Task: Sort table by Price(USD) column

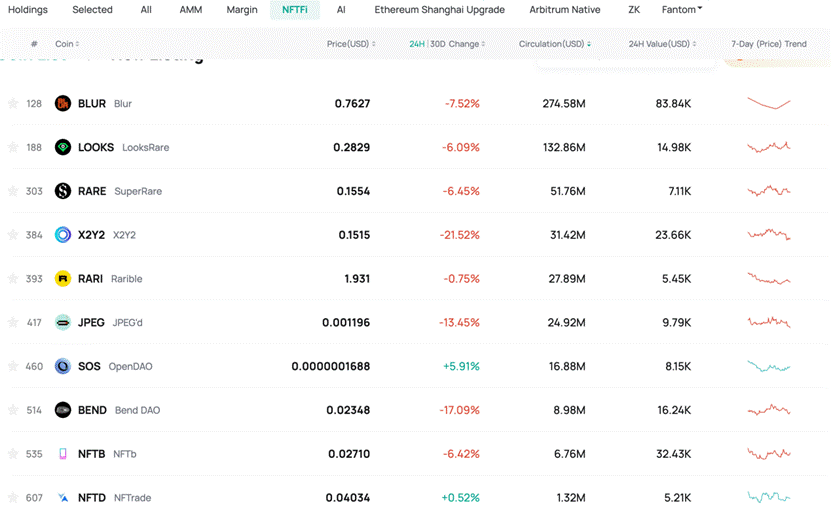Action: coord(350,44)
